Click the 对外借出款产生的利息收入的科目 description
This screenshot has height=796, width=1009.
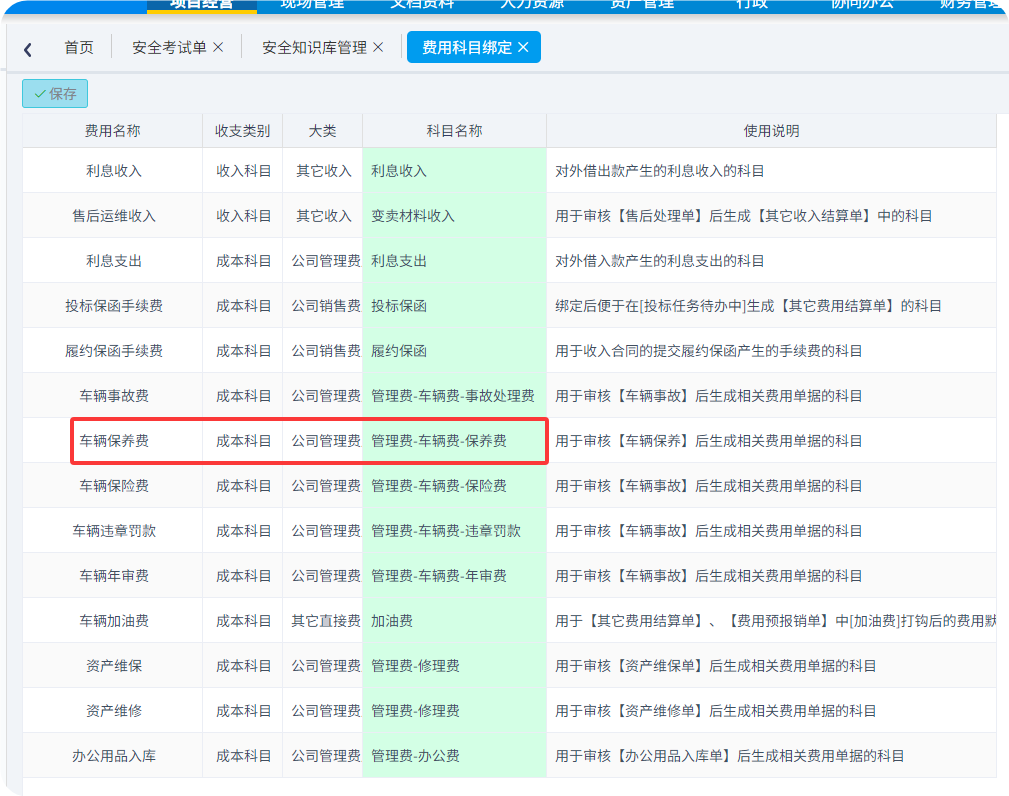(660, 171)
